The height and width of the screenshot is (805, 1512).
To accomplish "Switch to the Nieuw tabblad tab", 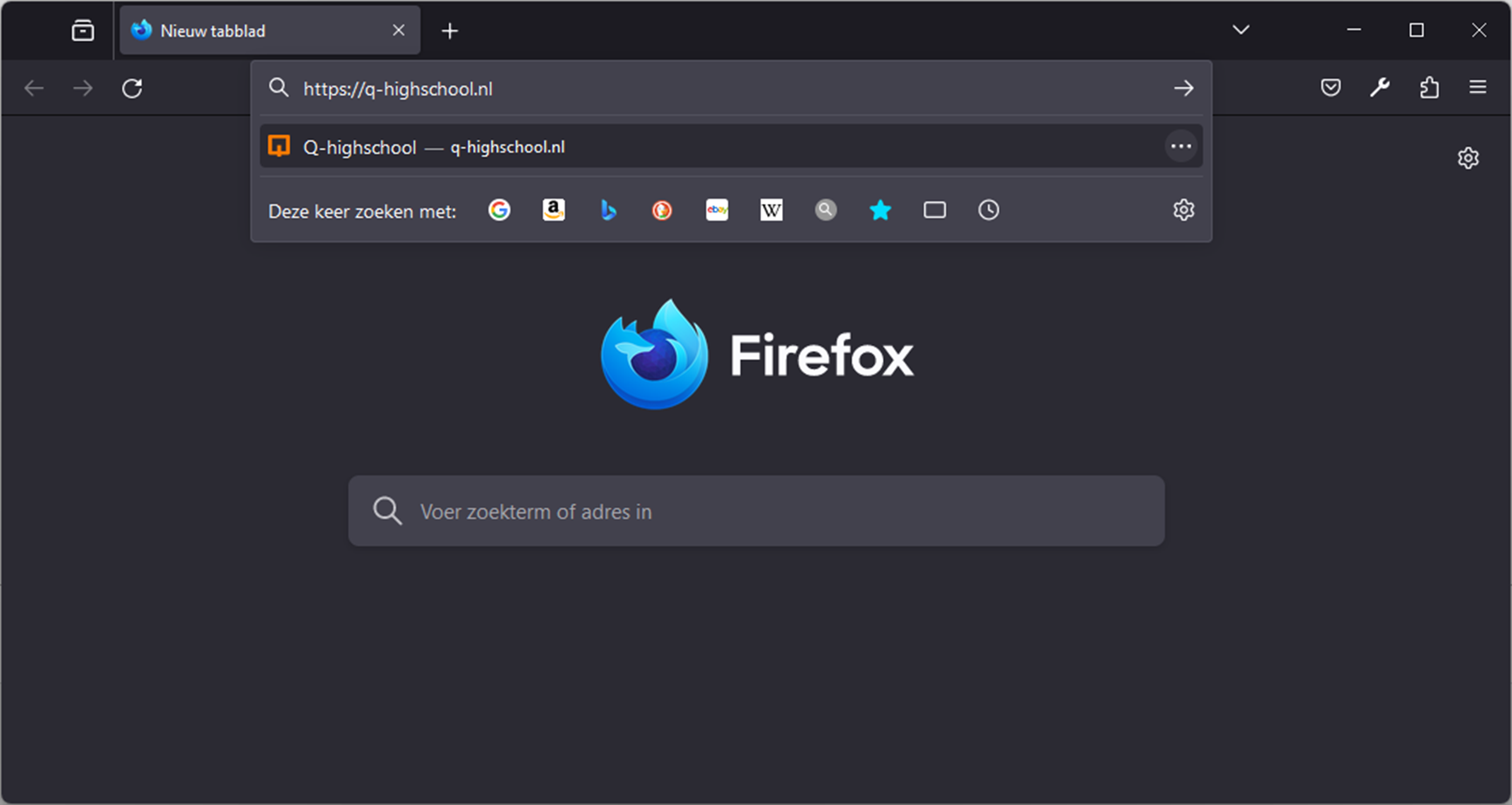I will tap(244, 30).
